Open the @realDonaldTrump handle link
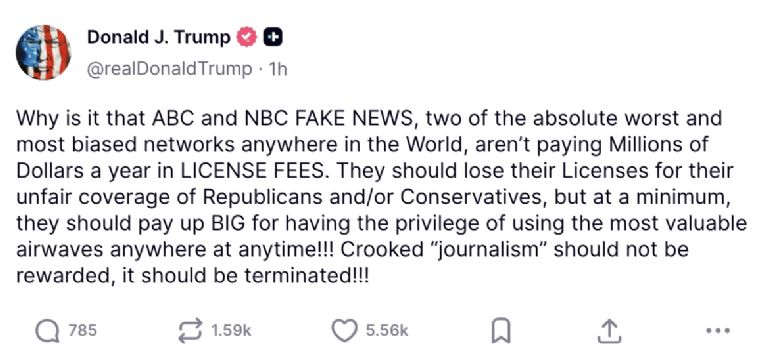Screen dimensions: 768x362 (169, 69)
